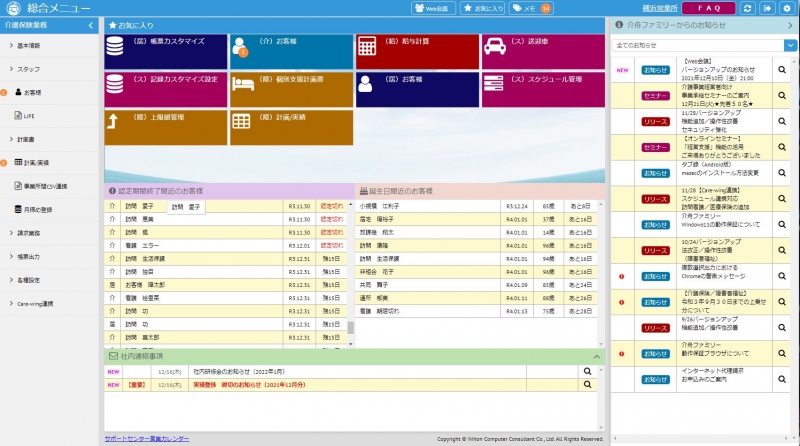Collapse the 社内連絡事項 panel chevron
The height and width of the screenshot is (446, 800).
tap(596, 356)
